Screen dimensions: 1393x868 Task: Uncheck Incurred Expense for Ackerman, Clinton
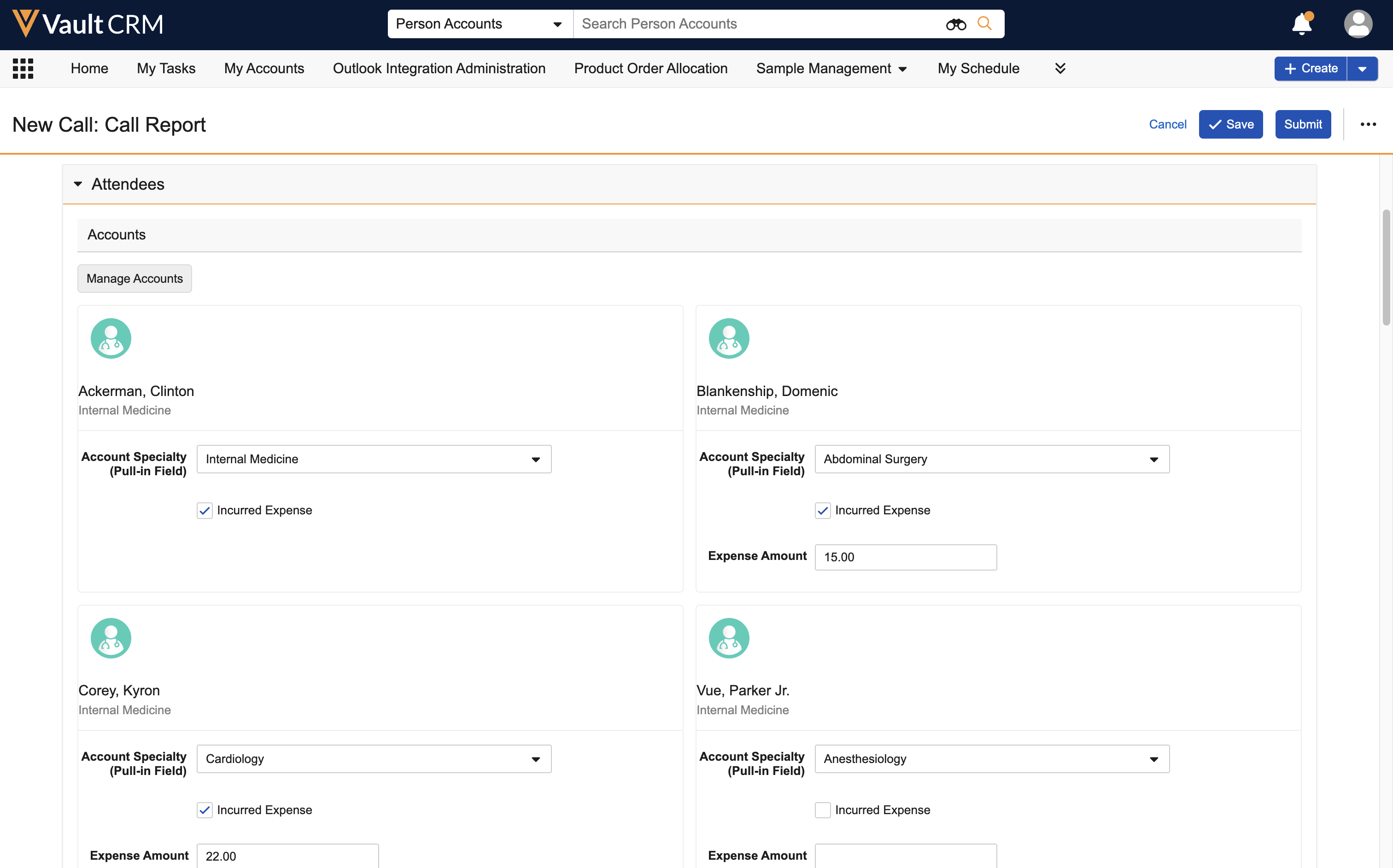click(x=205, y=510)
